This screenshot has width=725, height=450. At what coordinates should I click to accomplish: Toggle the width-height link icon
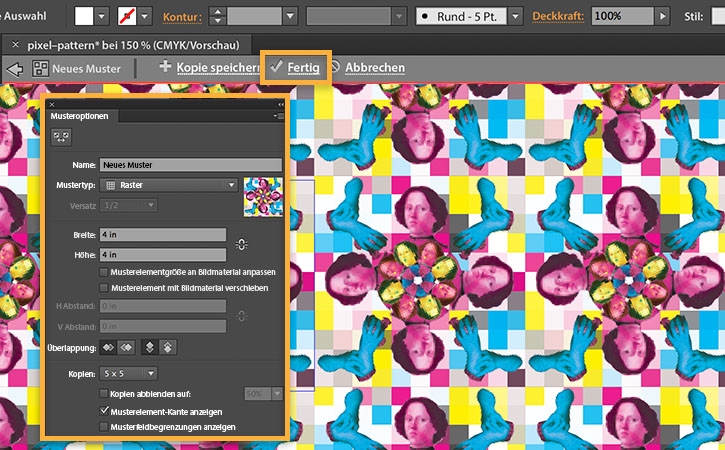click(241, 244)
